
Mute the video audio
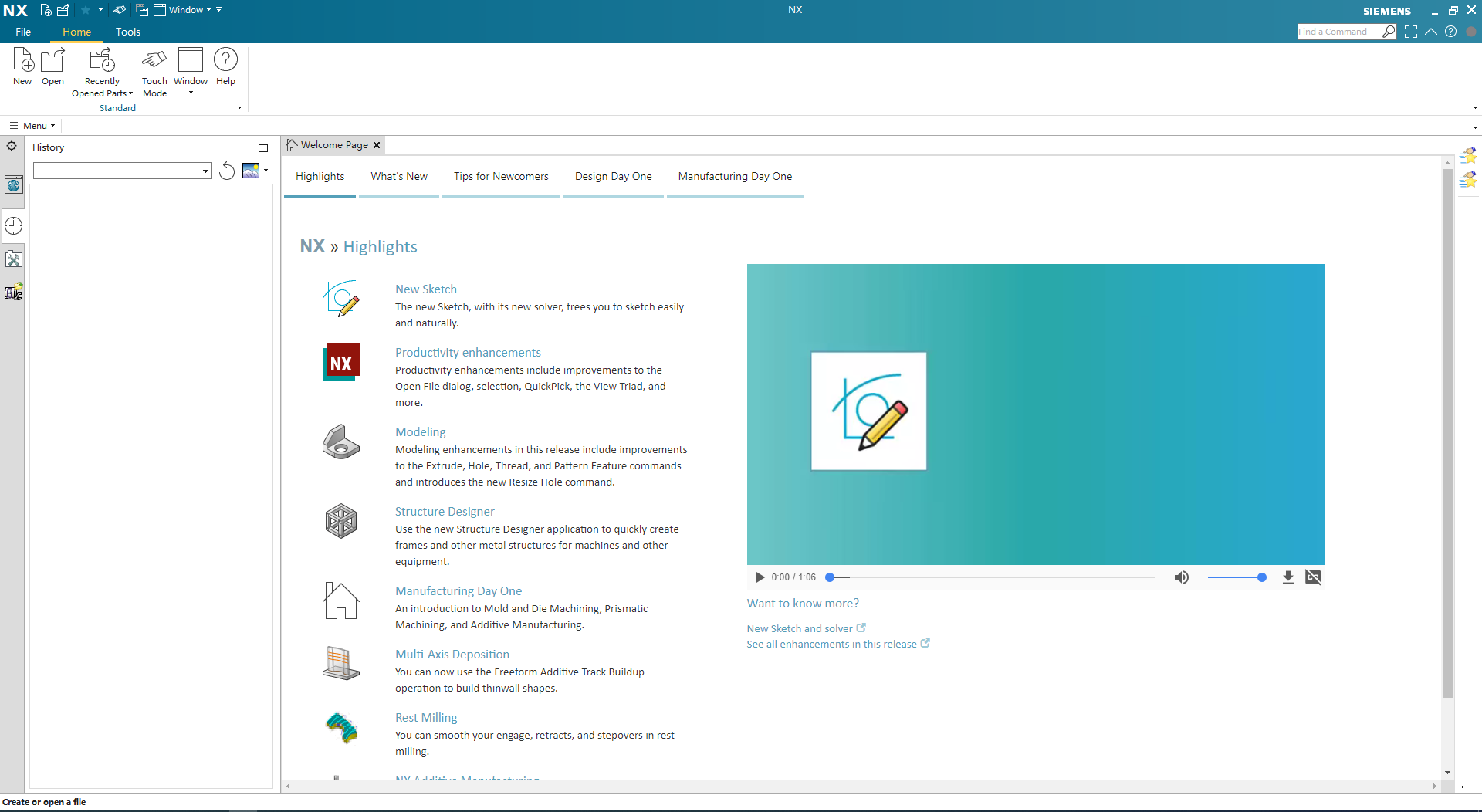click(x=1181, y=577)
